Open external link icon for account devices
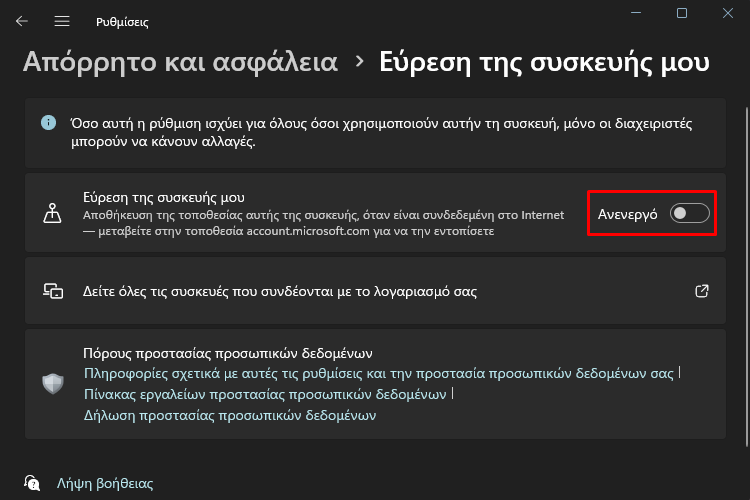 (702, 291)
